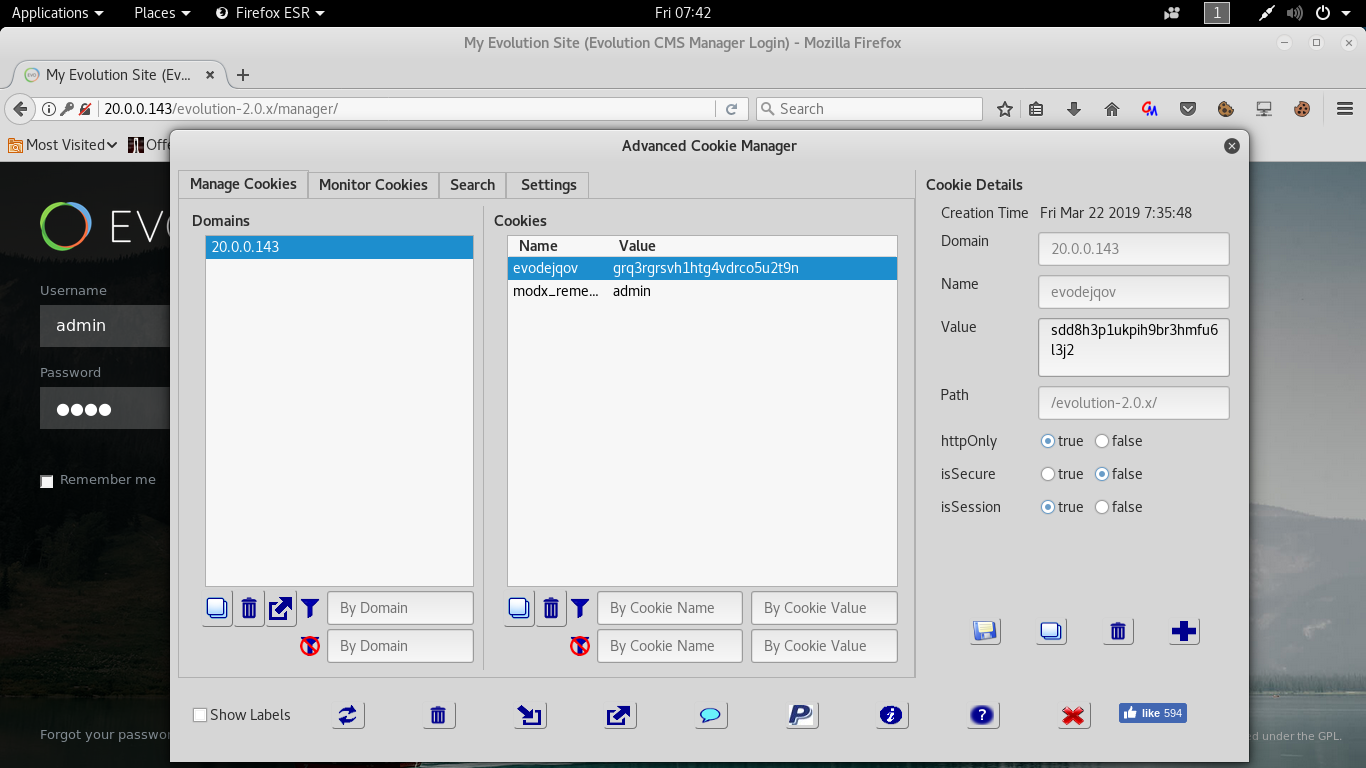
Task: Click the home icon in Firefox toolbar
Action: click(x=1112, y=109)
